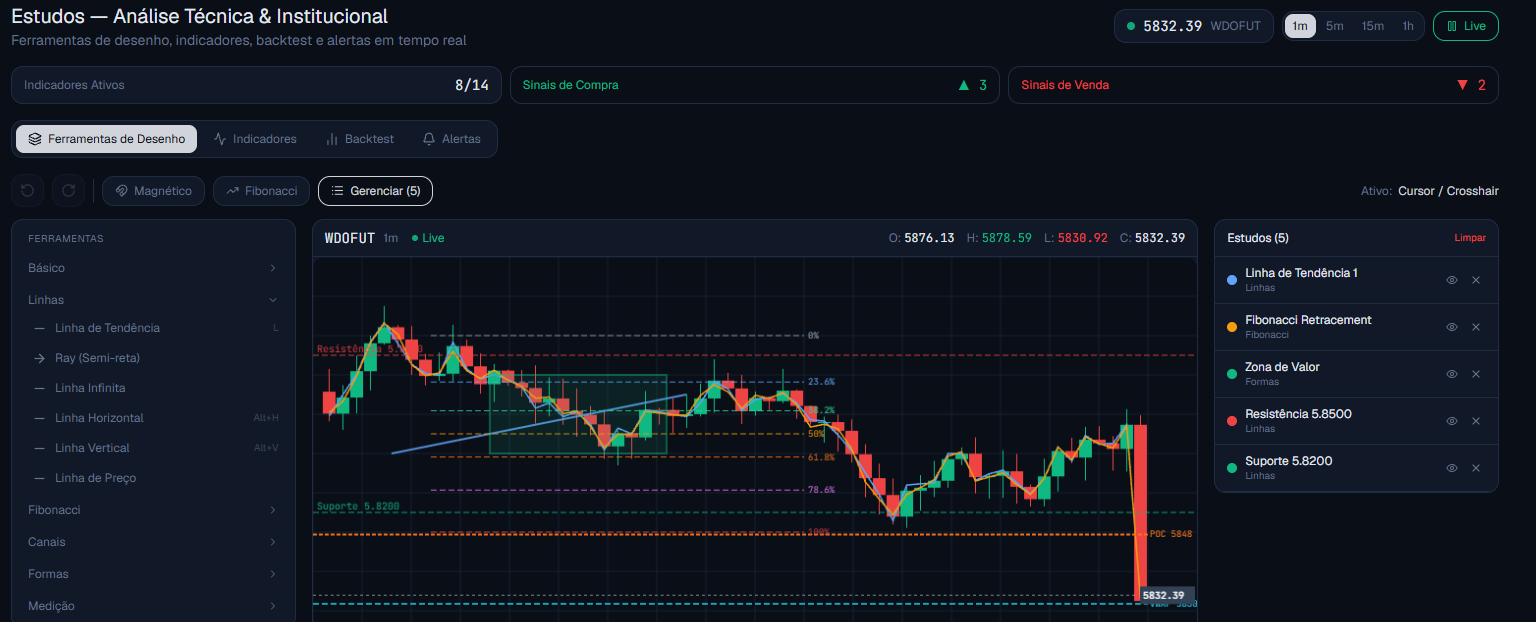Screen dimensions: 1536x622
Task: Open the Alertas tab
Action: [x=451, y=139]
